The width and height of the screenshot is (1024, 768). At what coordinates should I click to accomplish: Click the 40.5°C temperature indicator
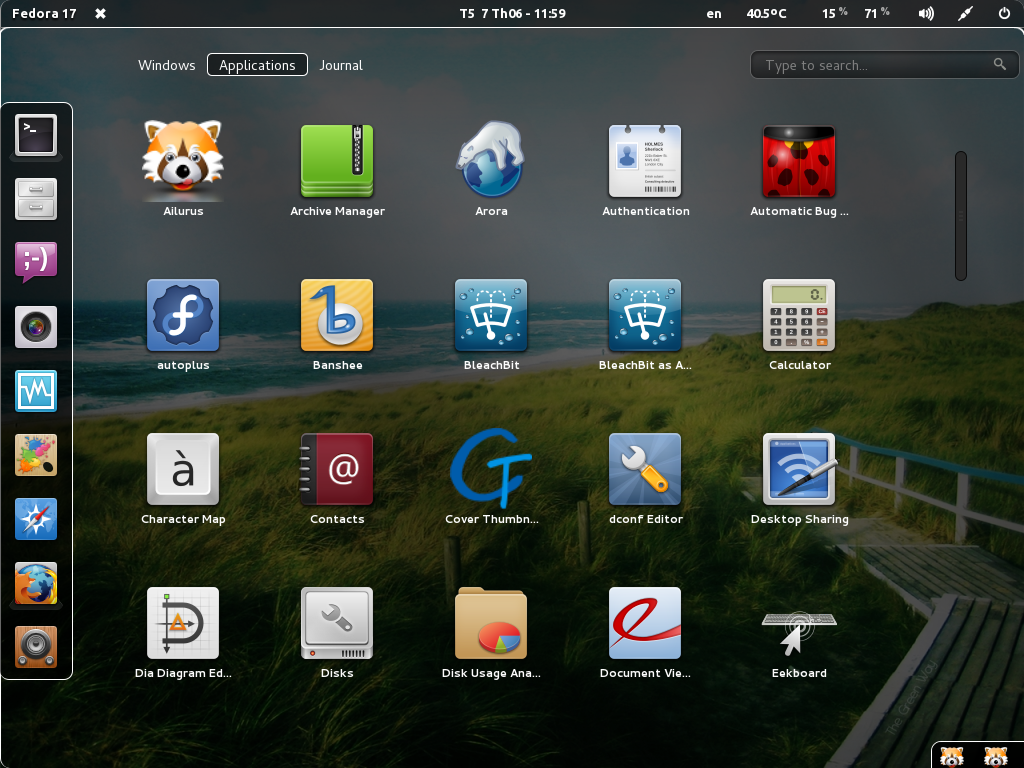click(767, 13)
